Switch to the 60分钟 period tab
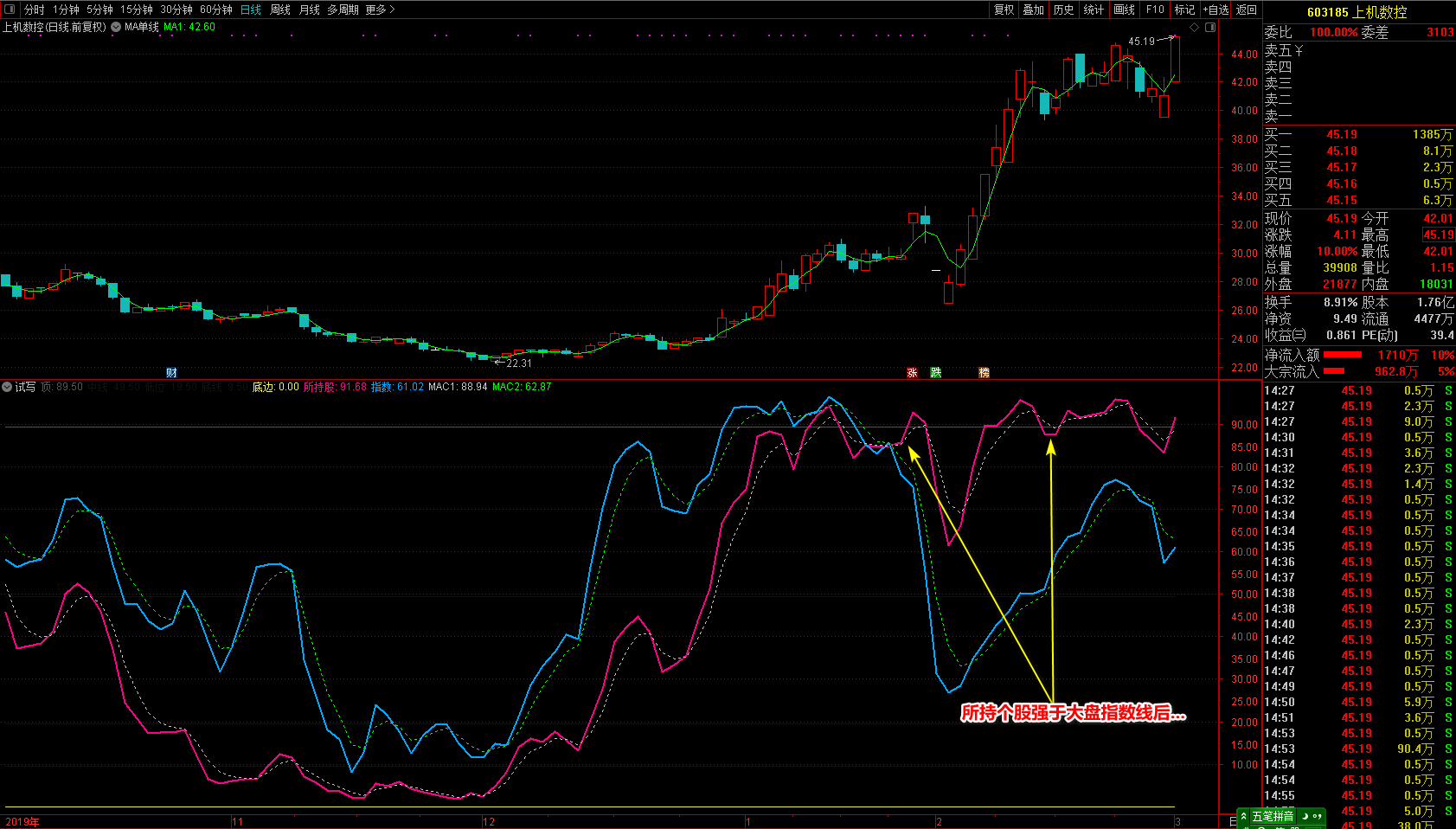1456x829 pixels. click(x=216, y=10)
